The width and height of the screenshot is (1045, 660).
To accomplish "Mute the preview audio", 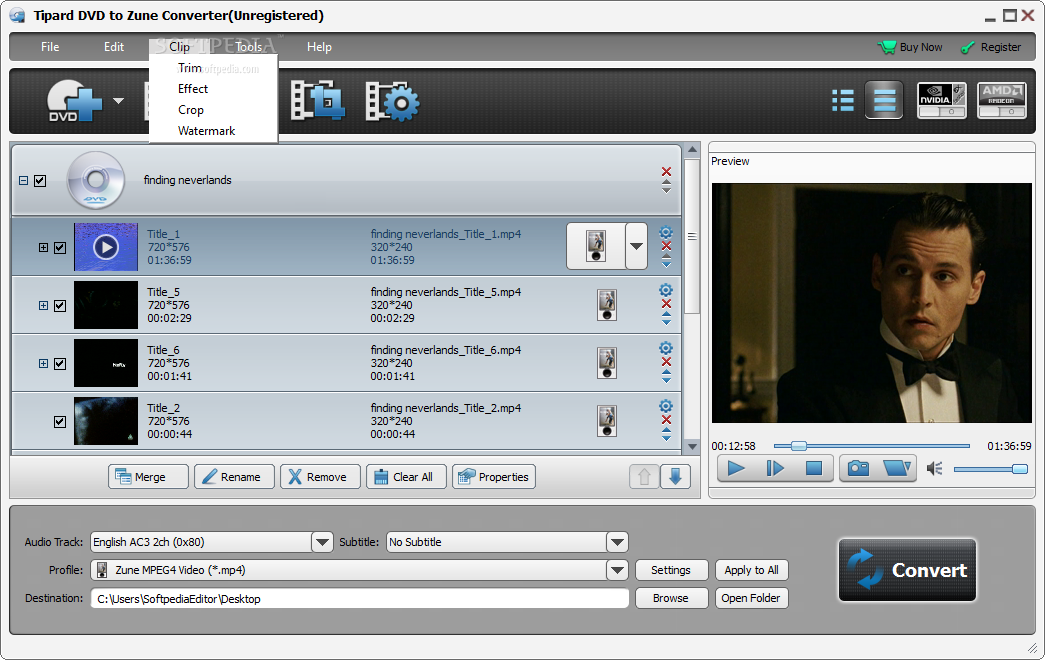I will pos(934,469).
